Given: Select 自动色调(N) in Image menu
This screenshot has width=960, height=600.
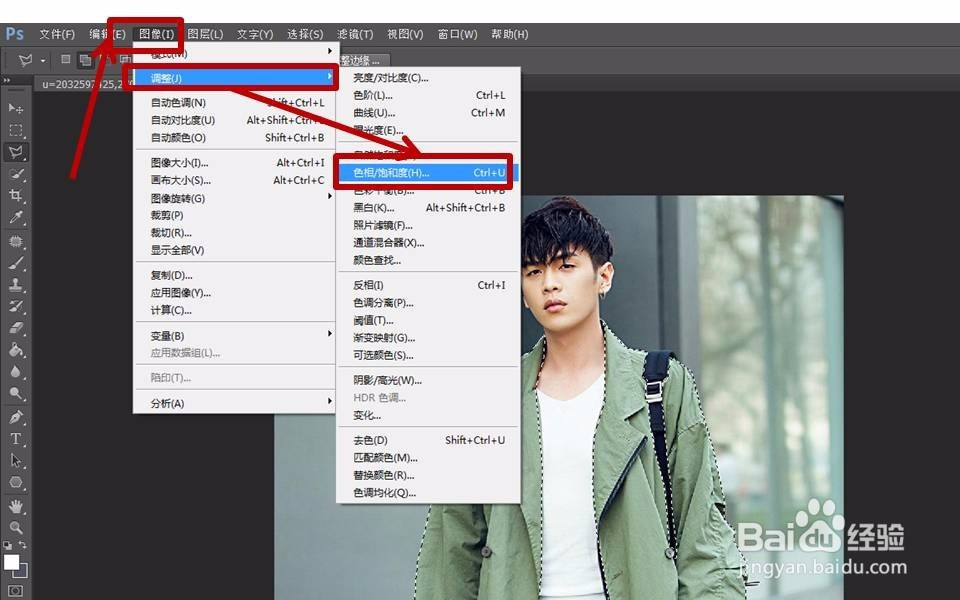Looking at the screenshot, I should (235, 103).
